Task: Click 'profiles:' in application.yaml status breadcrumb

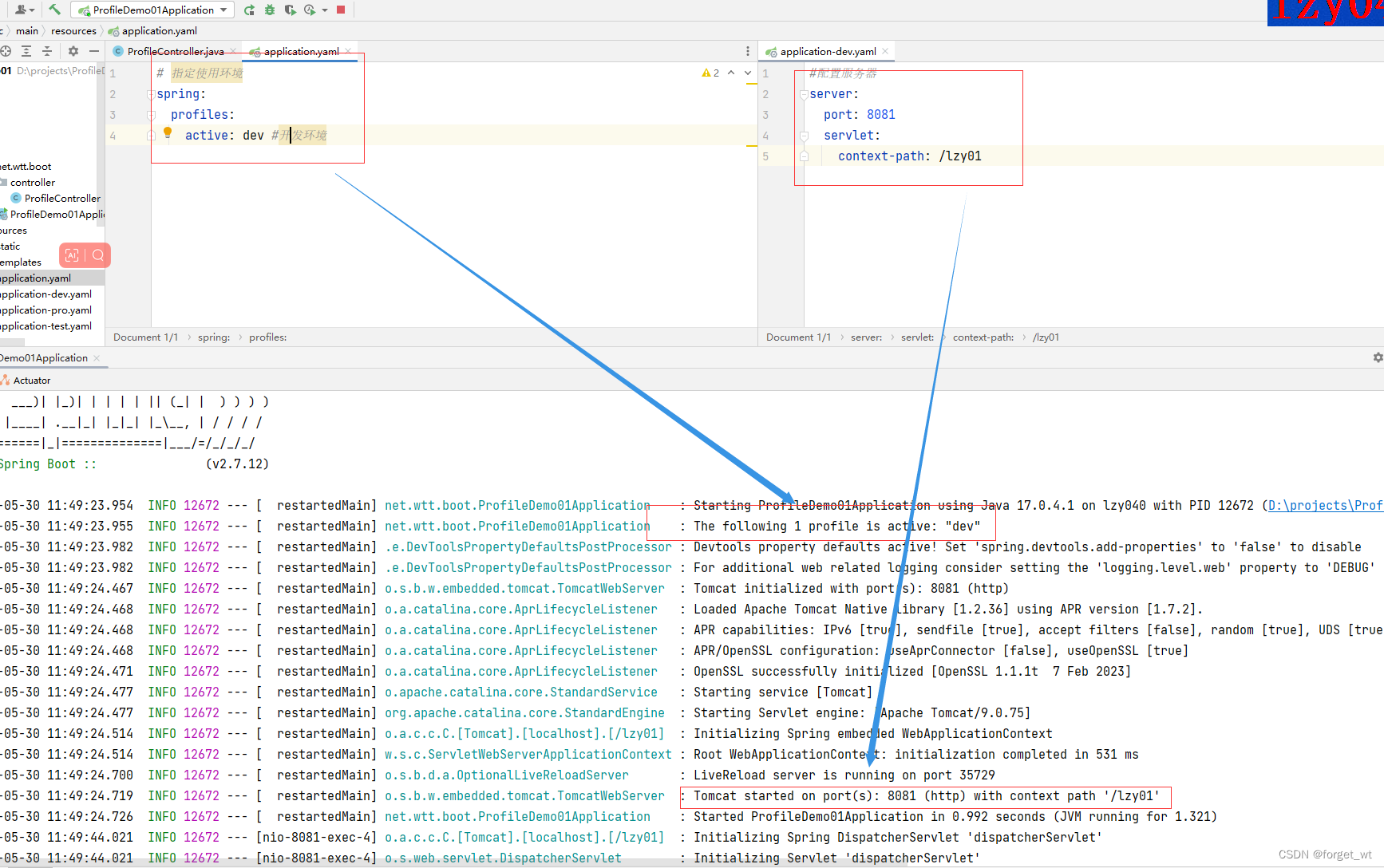Action: (267, 337)
